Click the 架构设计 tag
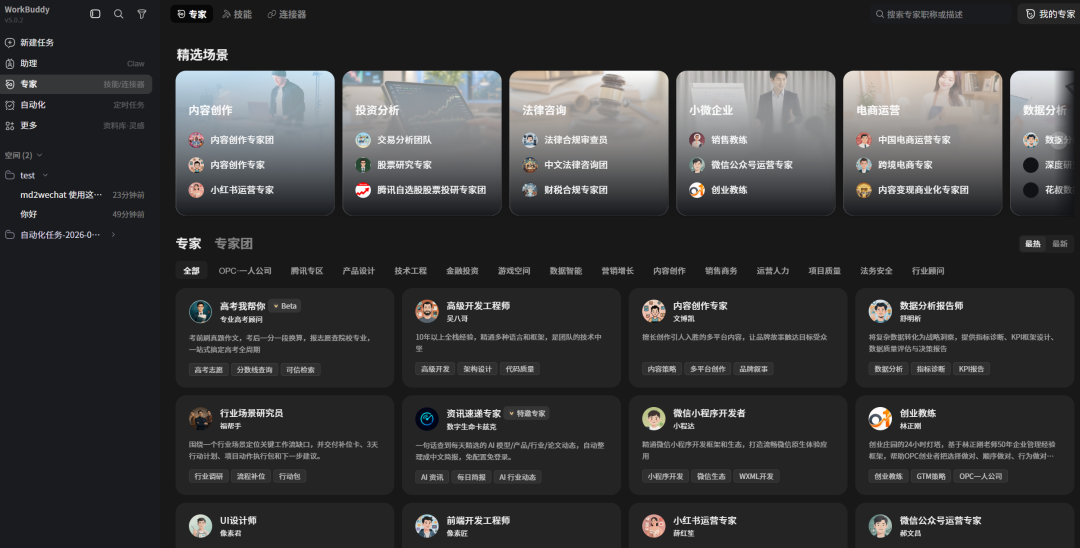This screenshot has height=548, width=1080. tap(477, 369)
